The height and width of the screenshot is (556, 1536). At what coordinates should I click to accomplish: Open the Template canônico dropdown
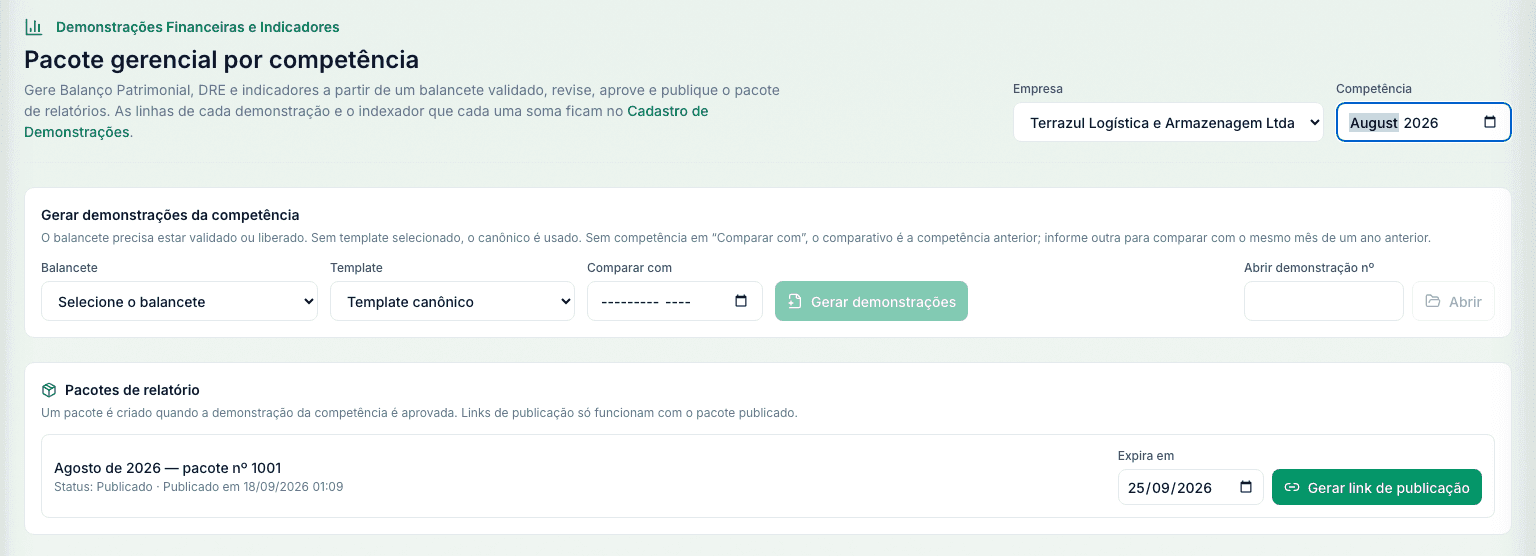[x=452, y=301]
